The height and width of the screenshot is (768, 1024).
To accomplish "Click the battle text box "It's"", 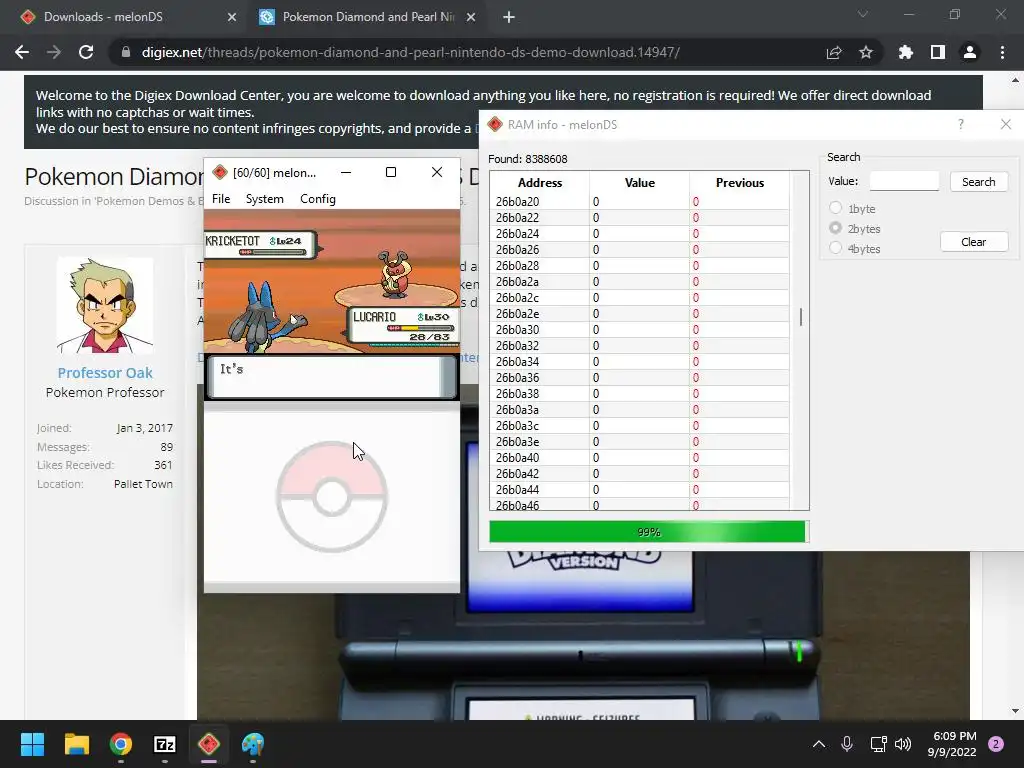I will (x=332, y=377).
